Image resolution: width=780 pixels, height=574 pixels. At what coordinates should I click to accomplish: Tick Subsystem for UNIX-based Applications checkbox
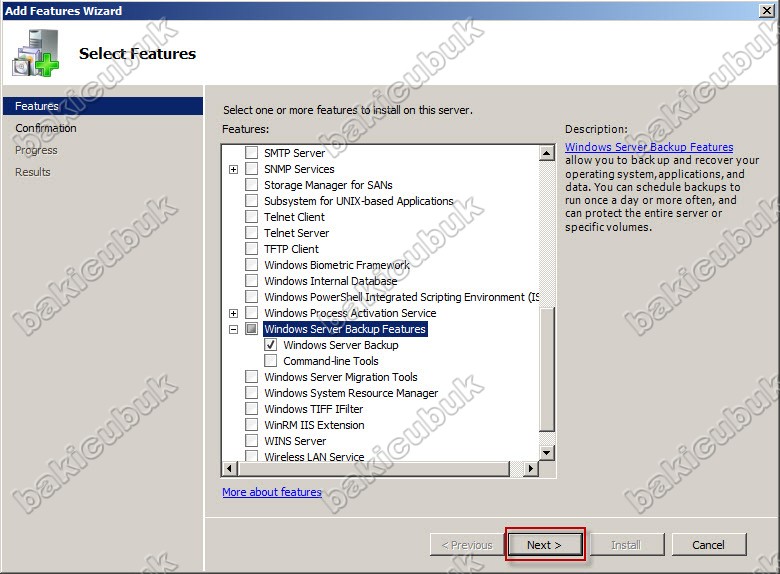(x=252, y=200)
